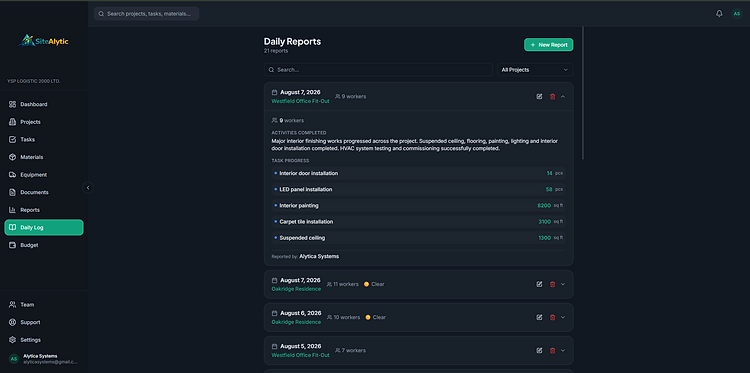
Task: Create a New Report
Action: point(549,44)
